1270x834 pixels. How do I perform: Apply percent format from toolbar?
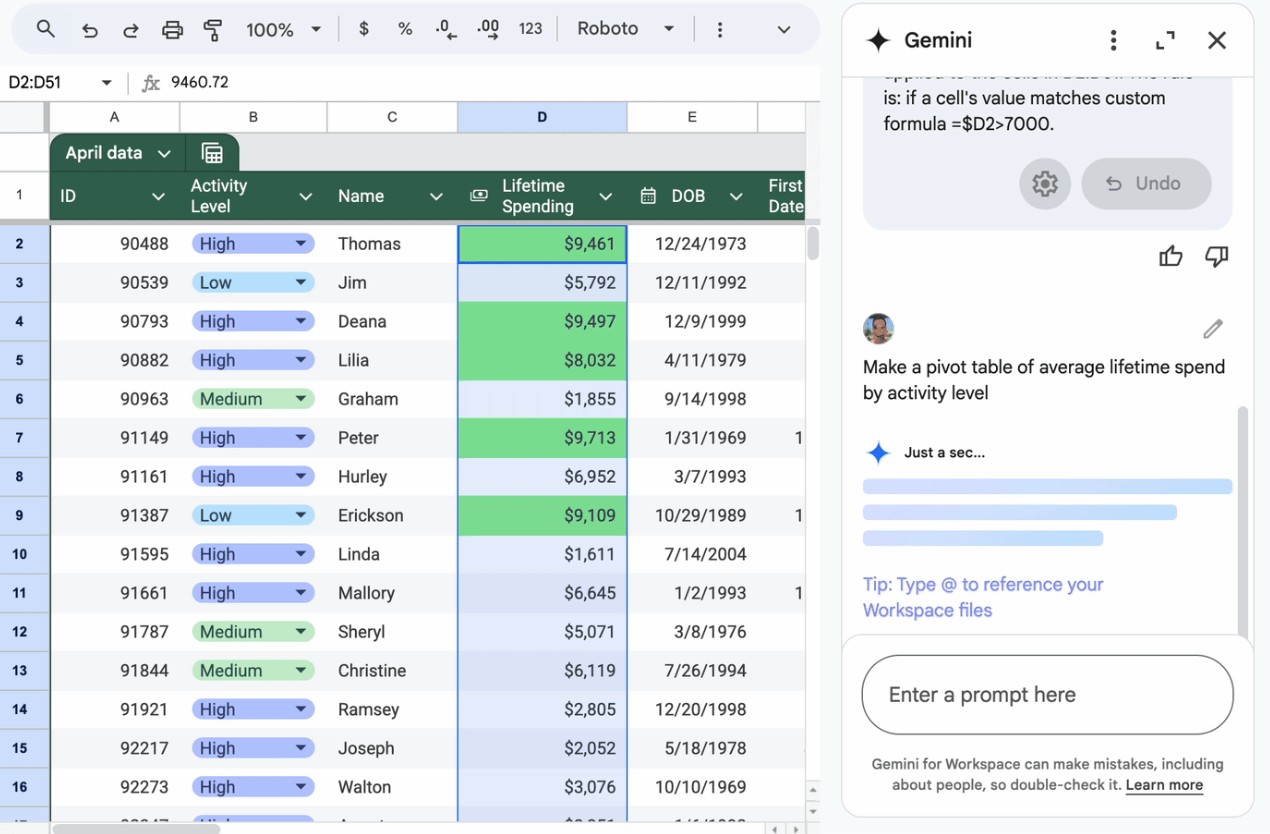(x=405, y=29)
